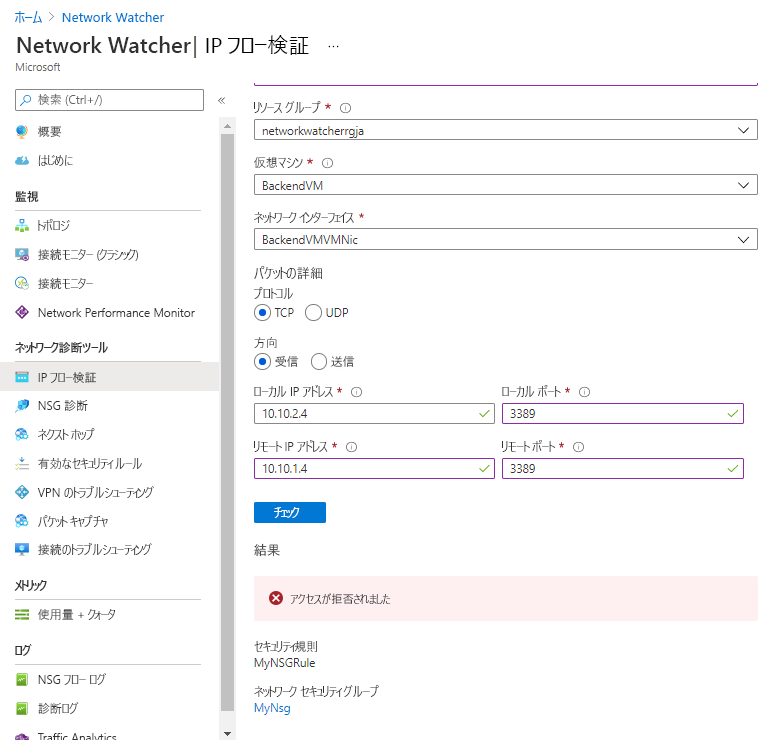Click the パケット キャプチャ icon
776x740 pixels.
(x=22, y=521)
